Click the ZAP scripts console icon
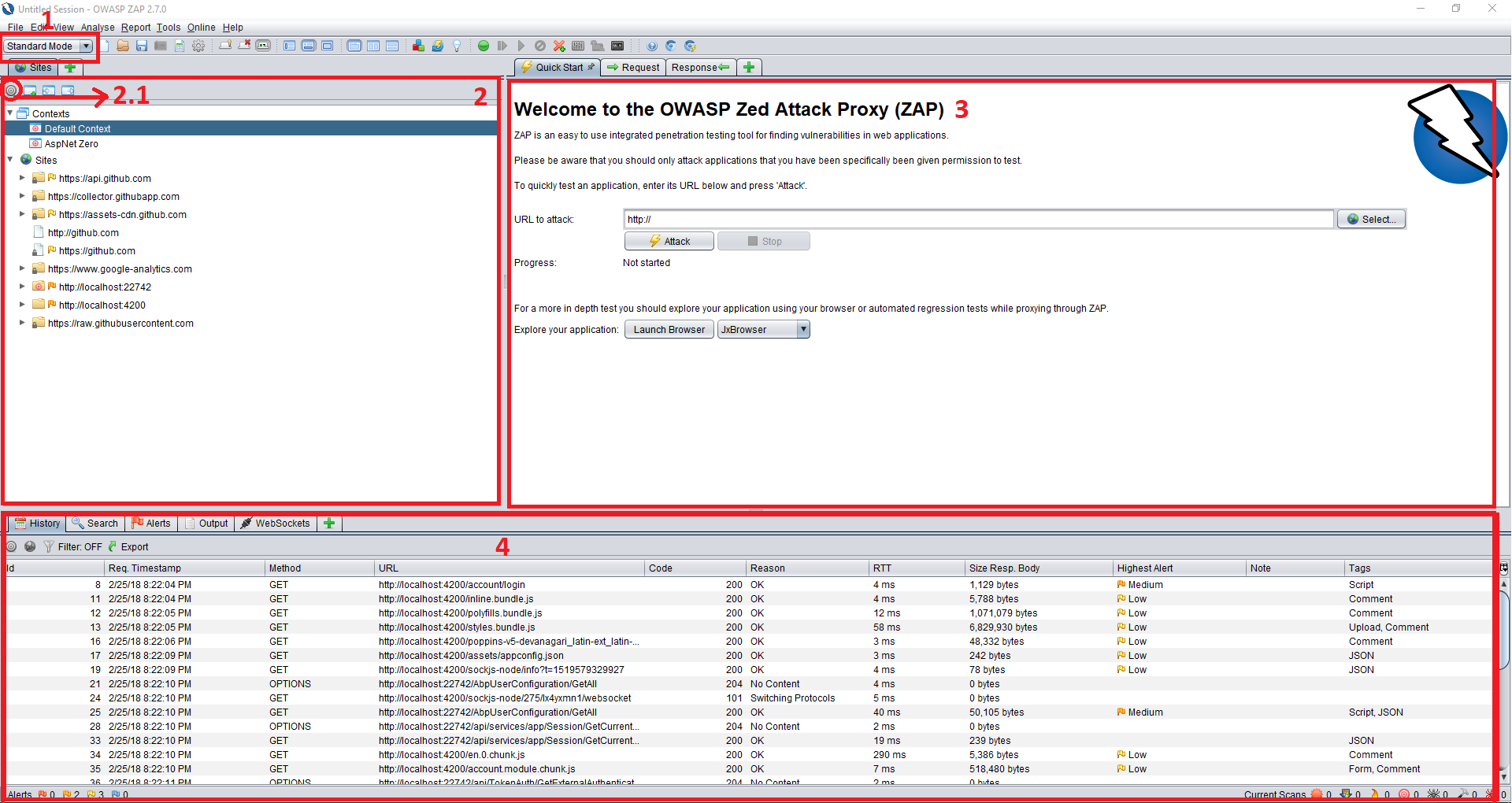The height and width of the screenshot is (803, 1512). 617,46
